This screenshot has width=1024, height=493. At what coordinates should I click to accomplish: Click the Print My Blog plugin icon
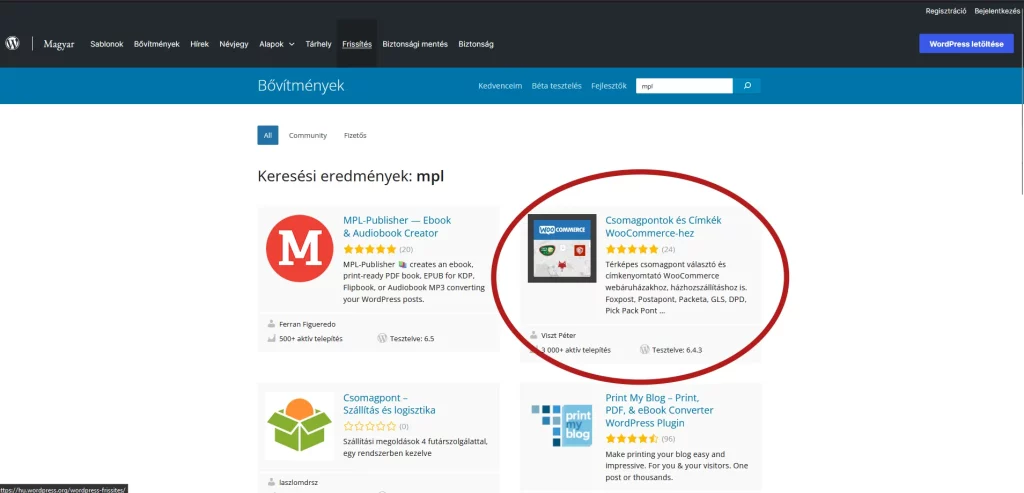click(x=562, y=424)
